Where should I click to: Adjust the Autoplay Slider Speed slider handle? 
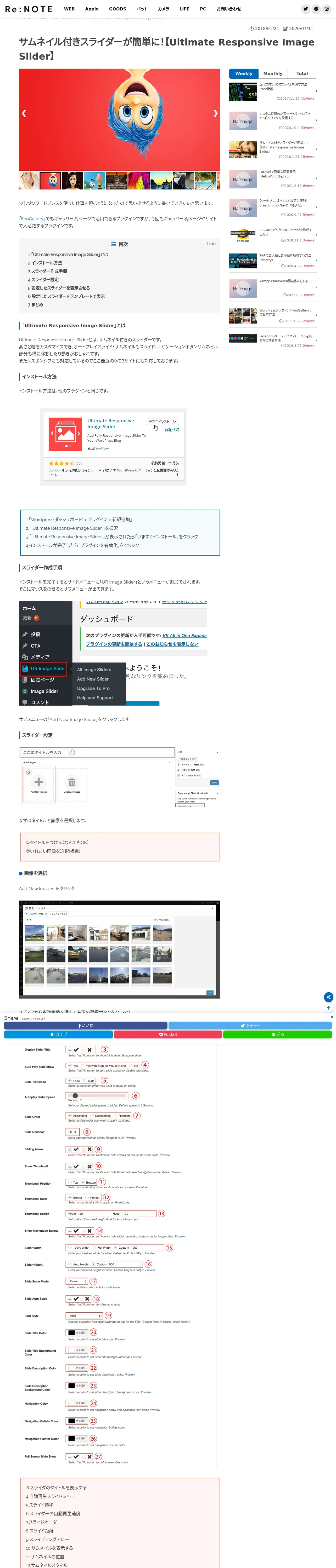(75, 1096)
